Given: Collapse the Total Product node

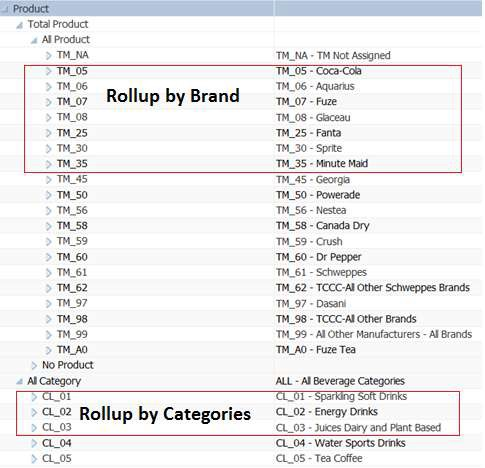Looking at the screenshot, I should (20, 25).
